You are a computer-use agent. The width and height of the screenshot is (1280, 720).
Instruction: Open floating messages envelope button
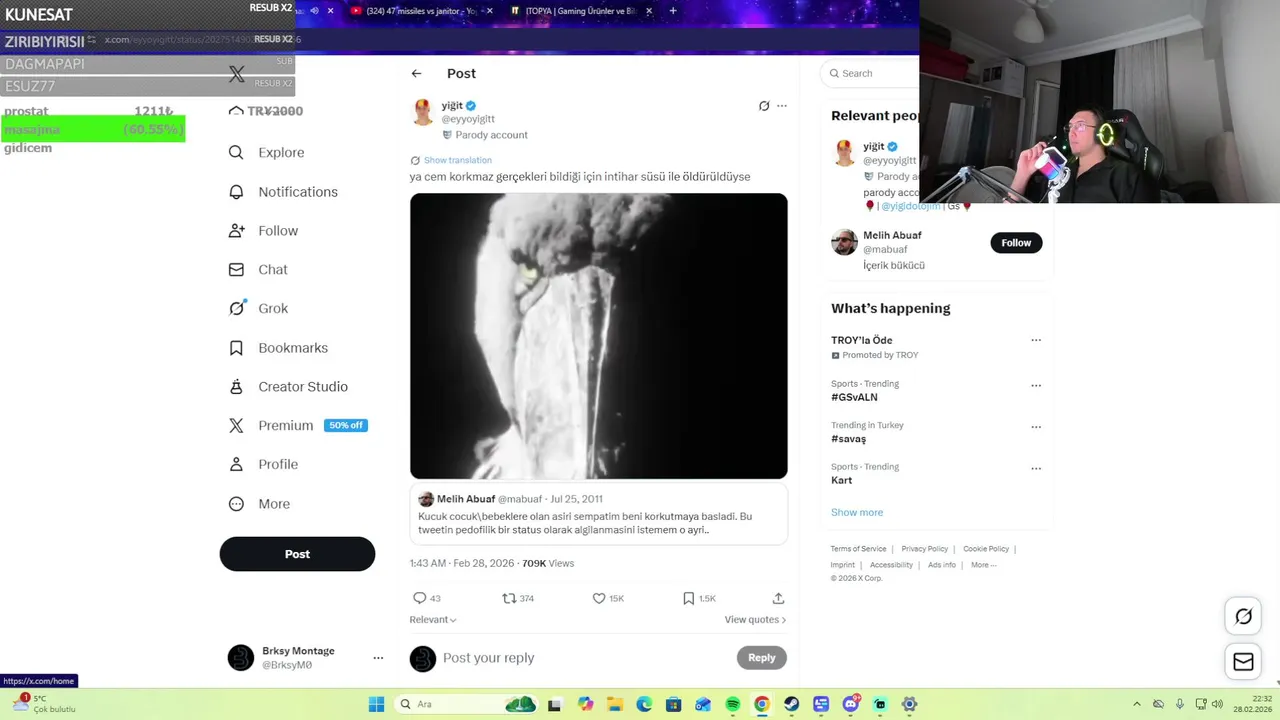coord(1243,661)
